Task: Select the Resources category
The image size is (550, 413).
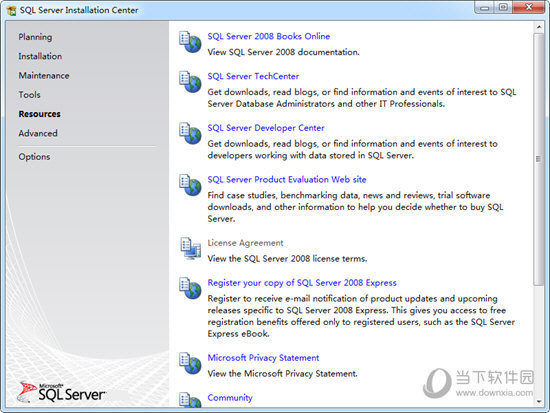Action: tap(39, 114)
